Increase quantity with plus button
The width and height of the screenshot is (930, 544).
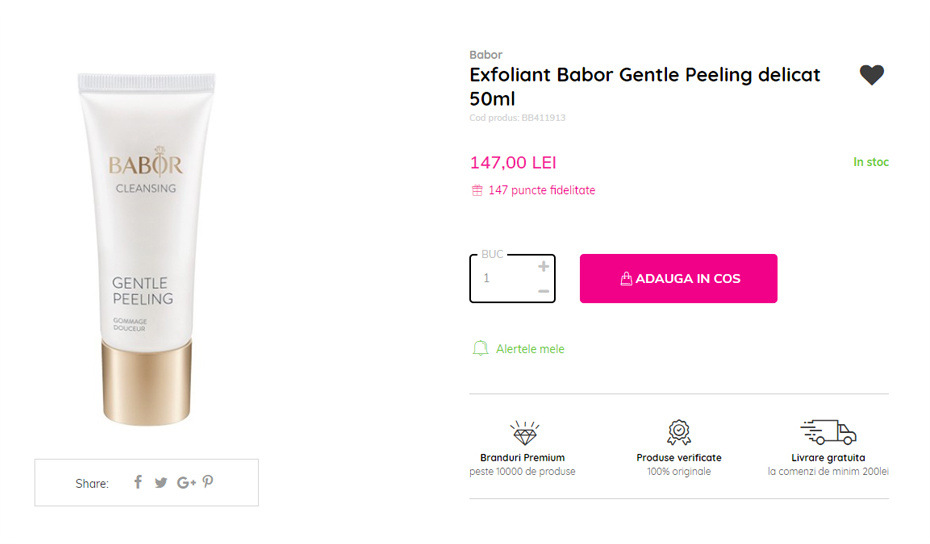543,266
